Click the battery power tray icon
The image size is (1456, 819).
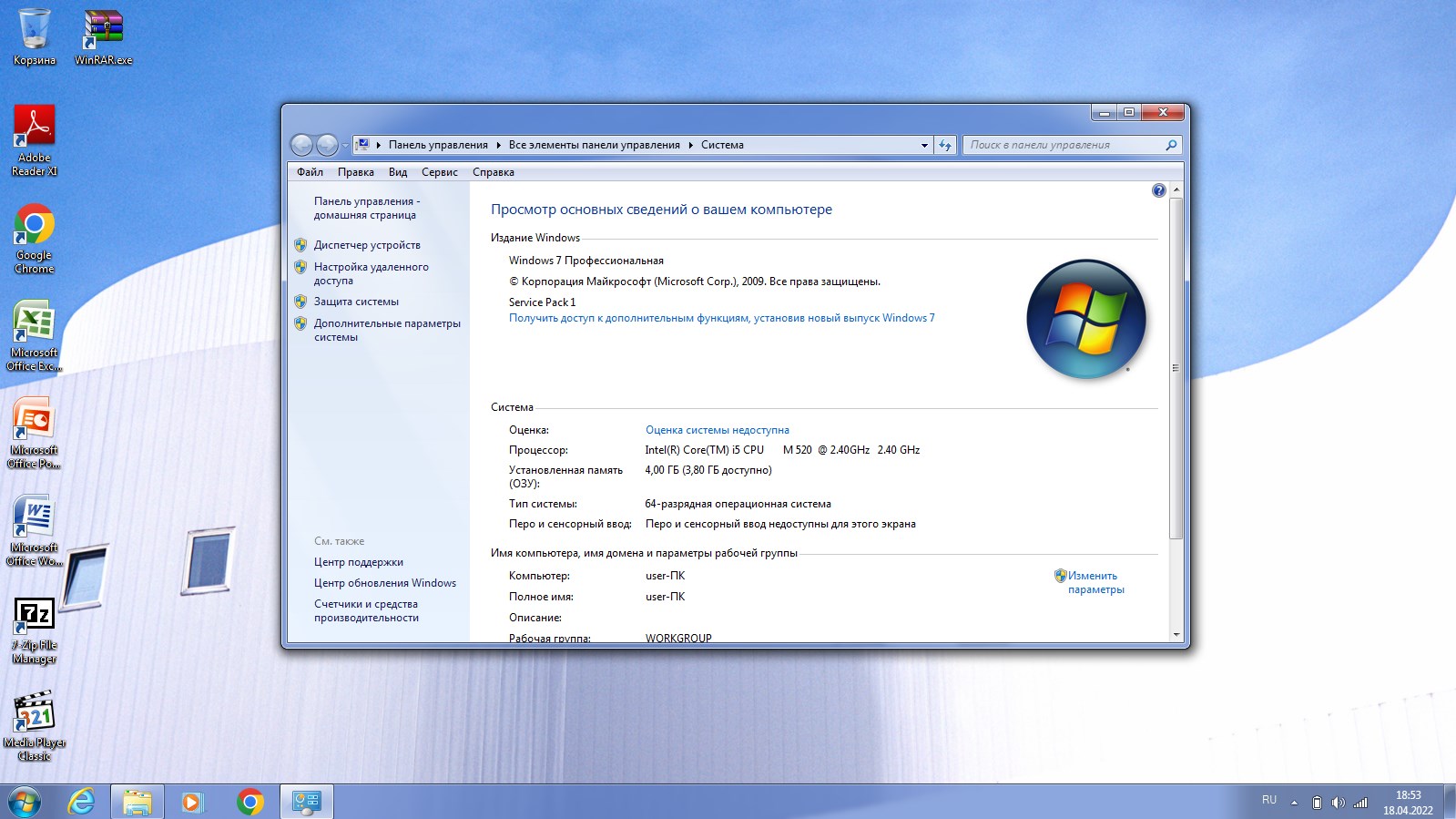[x=1317, y=803]
